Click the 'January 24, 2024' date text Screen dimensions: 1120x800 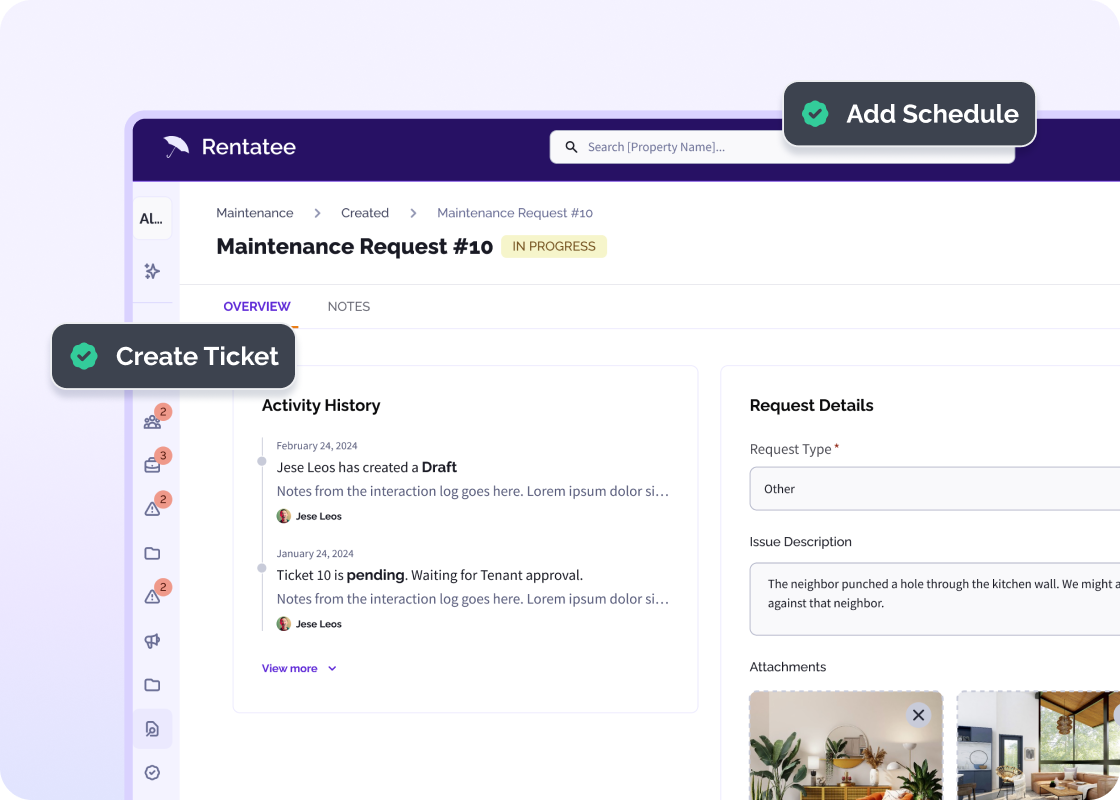pyautogui.click(x=315, y=554)
